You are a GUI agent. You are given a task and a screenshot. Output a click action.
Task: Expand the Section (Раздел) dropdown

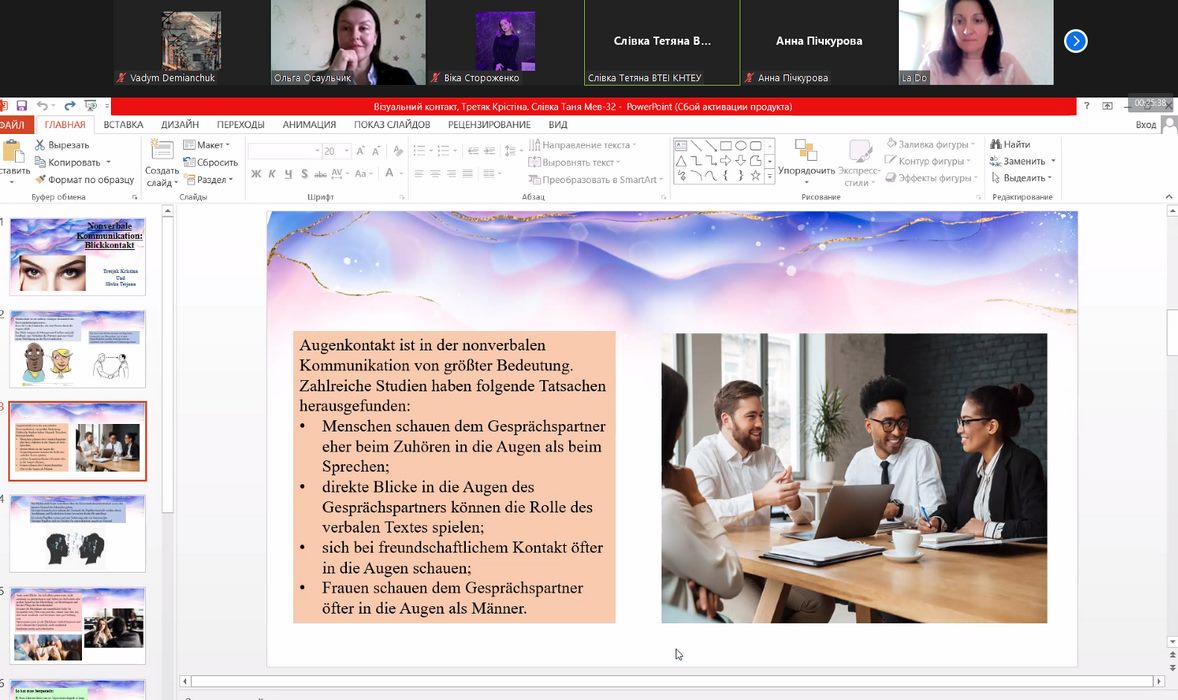click(208, 180)
